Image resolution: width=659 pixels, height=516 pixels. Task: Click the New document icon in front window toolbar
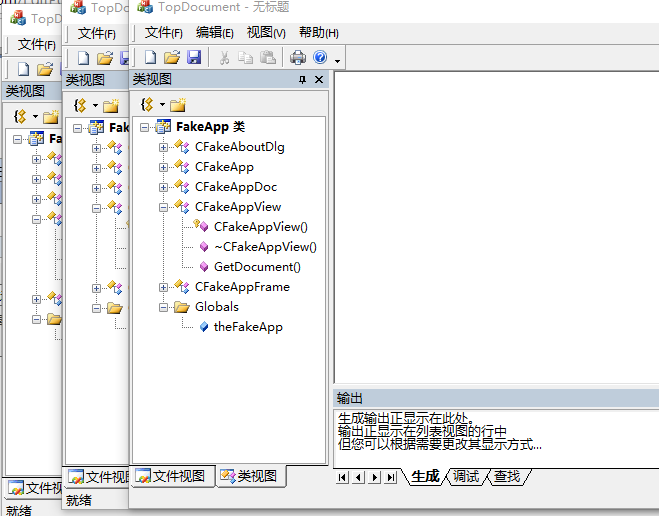tap(150, 57)
